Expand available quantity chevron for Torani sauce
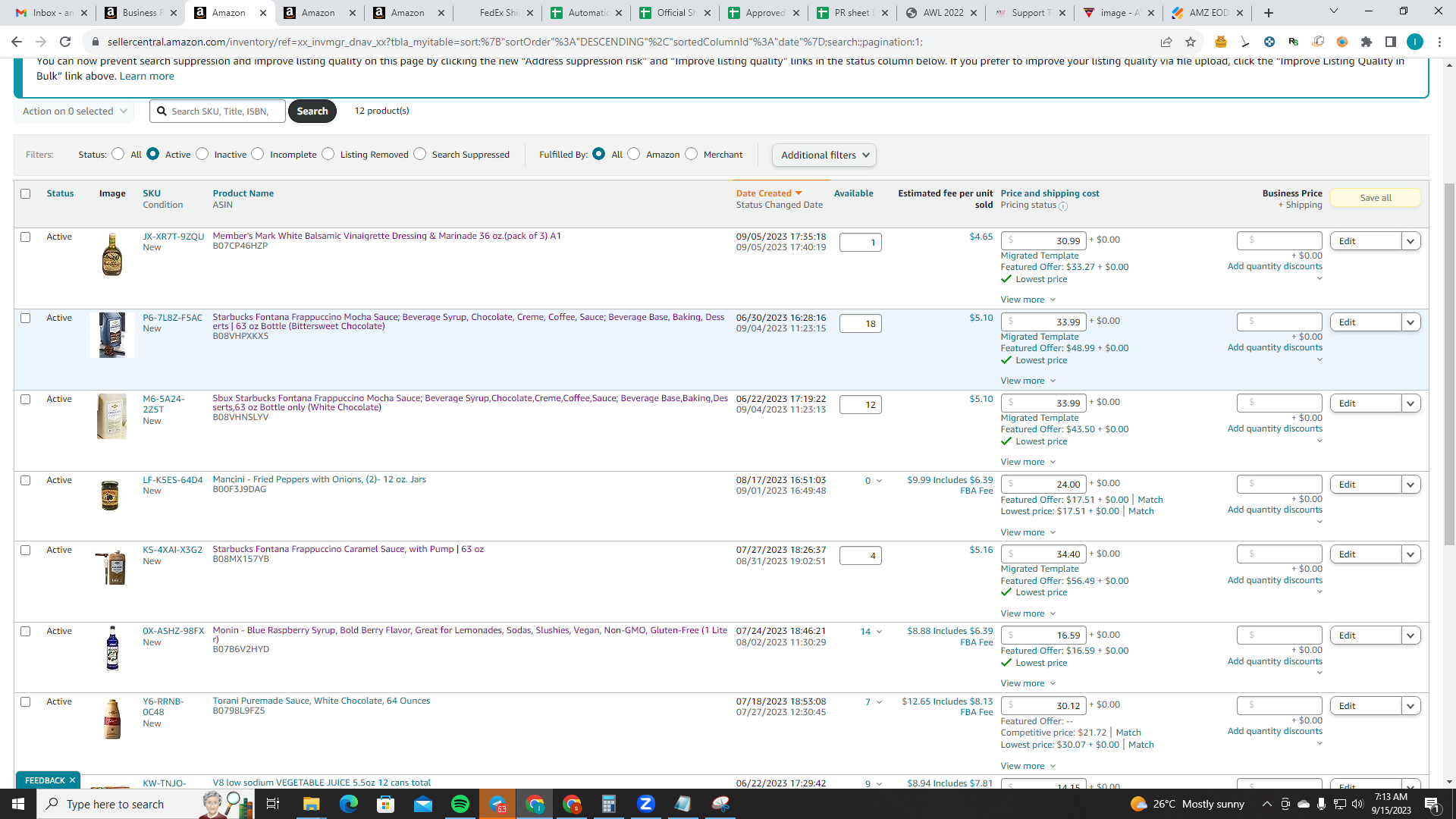The width and height of the screenshot is (1456, 819). tap(879, 702)
